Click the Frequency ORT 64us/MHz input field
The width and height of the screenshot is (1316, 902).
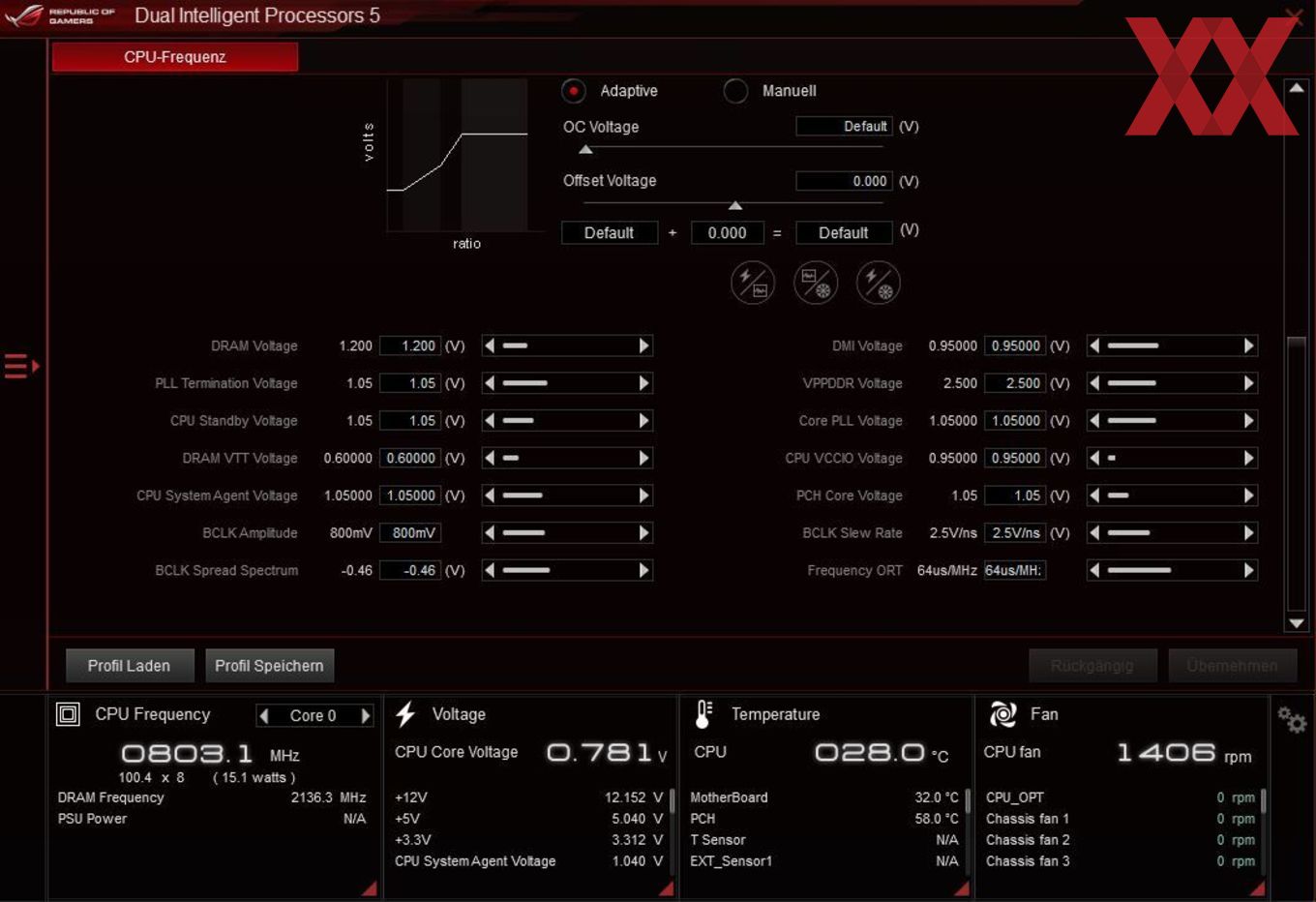coord(1015,570)
